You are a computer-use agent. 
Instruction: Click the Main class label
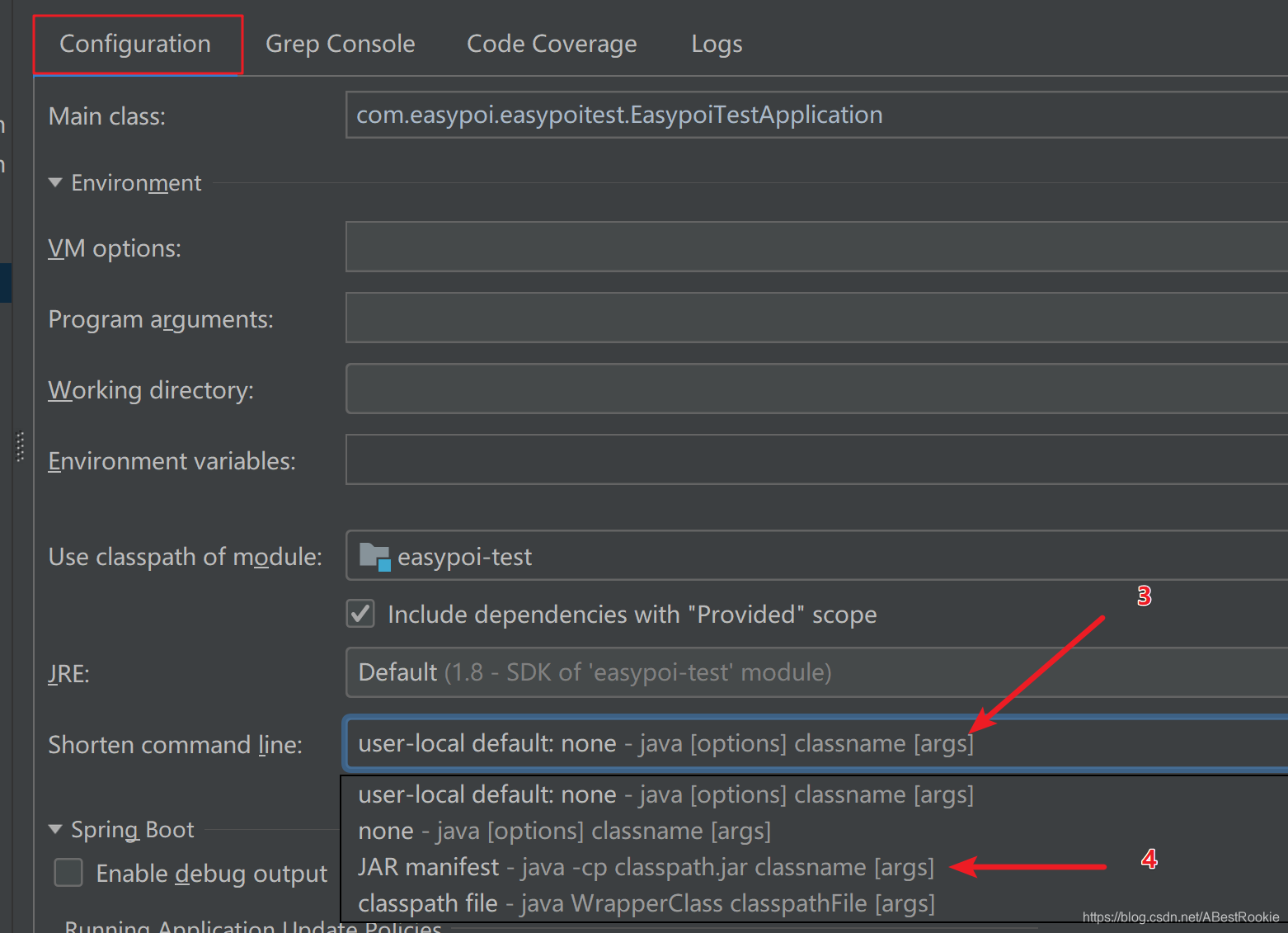tap(107, 116)
